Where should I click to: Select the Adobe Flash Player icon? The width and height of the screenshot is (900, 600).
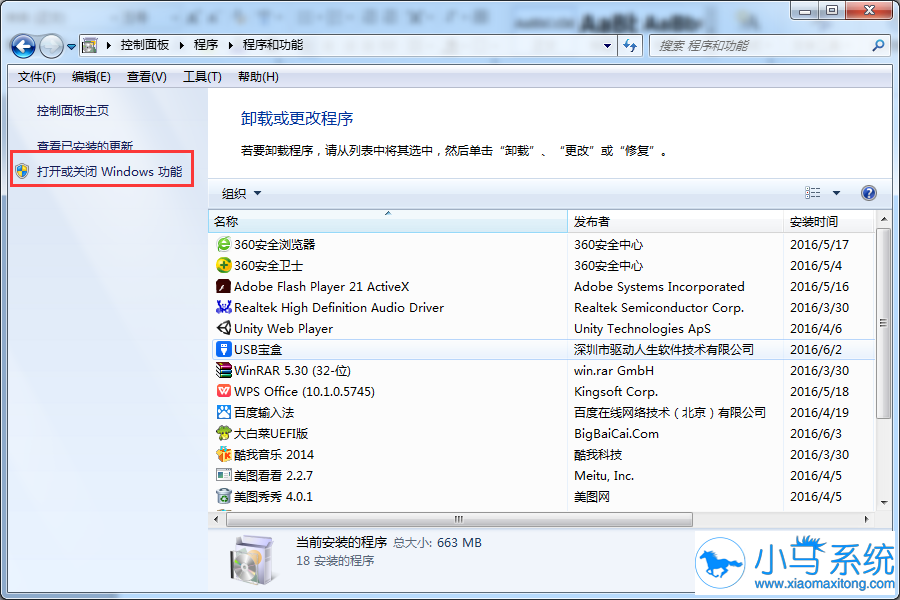[x=223, y=286]
